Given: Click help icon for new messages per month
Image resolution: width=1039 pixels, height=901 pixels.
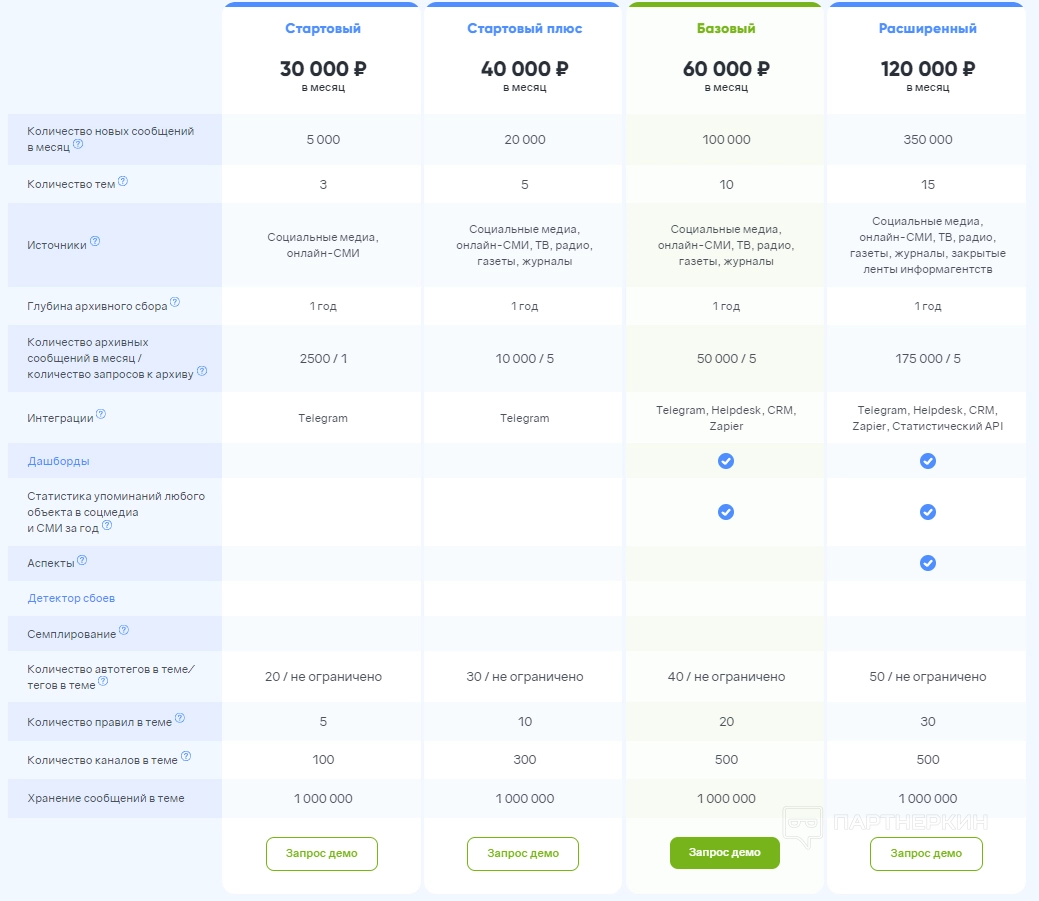Looking at the screenshot, I should [78, 145].
